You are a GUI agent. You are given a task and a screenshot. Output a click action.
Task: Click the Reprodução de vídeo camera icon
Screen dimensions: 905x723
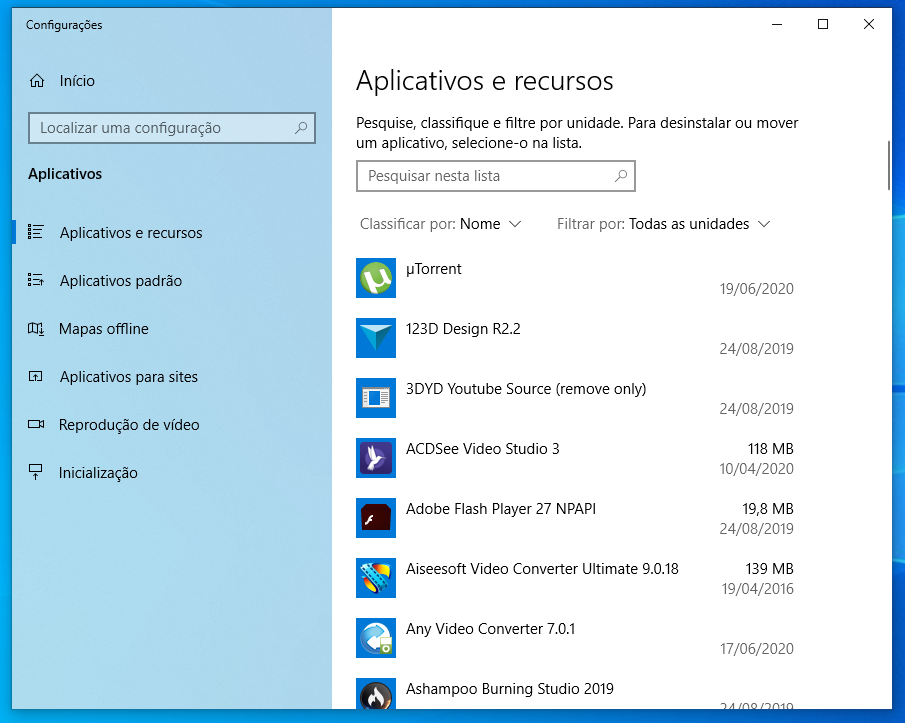click(36, 425)
